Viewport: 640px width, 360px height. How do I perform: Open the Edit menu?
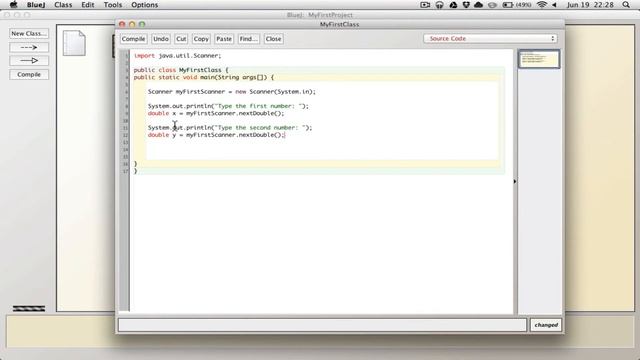tap(88, 5)
